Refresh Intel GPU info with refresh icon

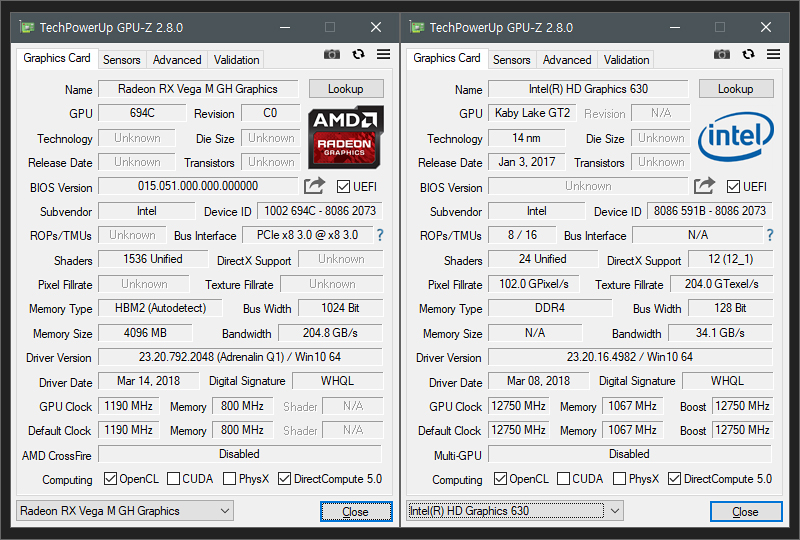click(748, 54)
